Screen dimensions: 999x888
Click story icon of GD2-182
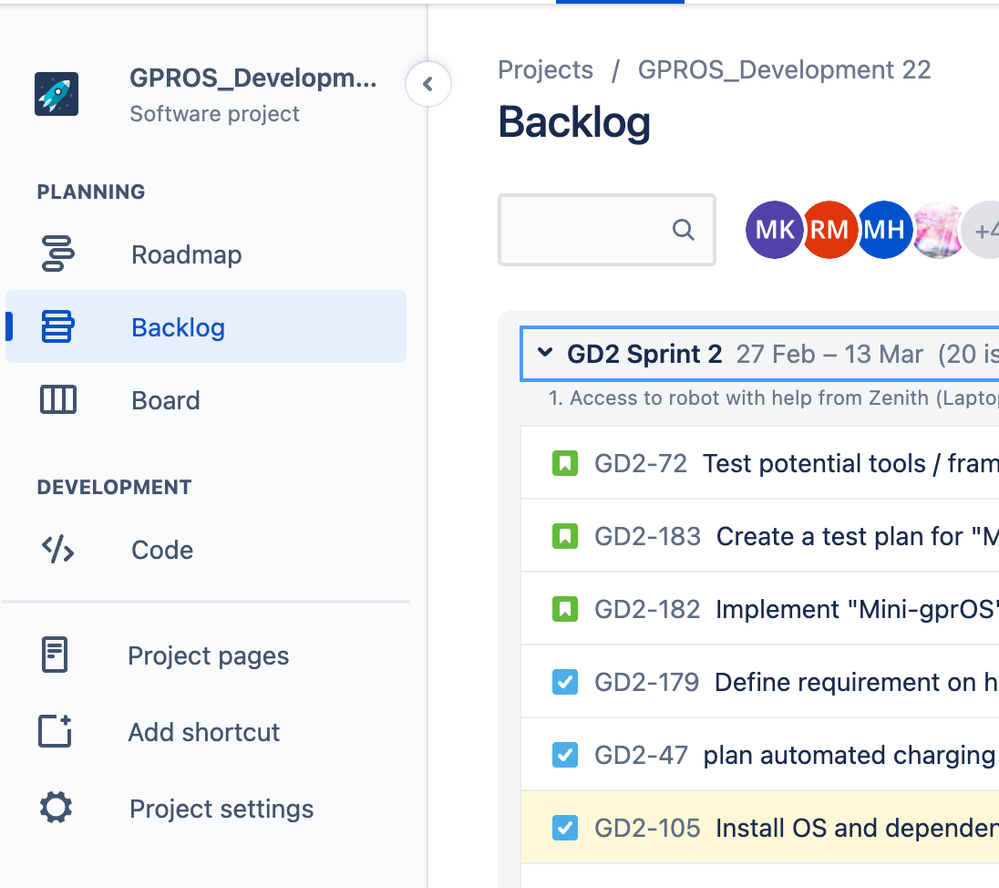click(564, 609)
